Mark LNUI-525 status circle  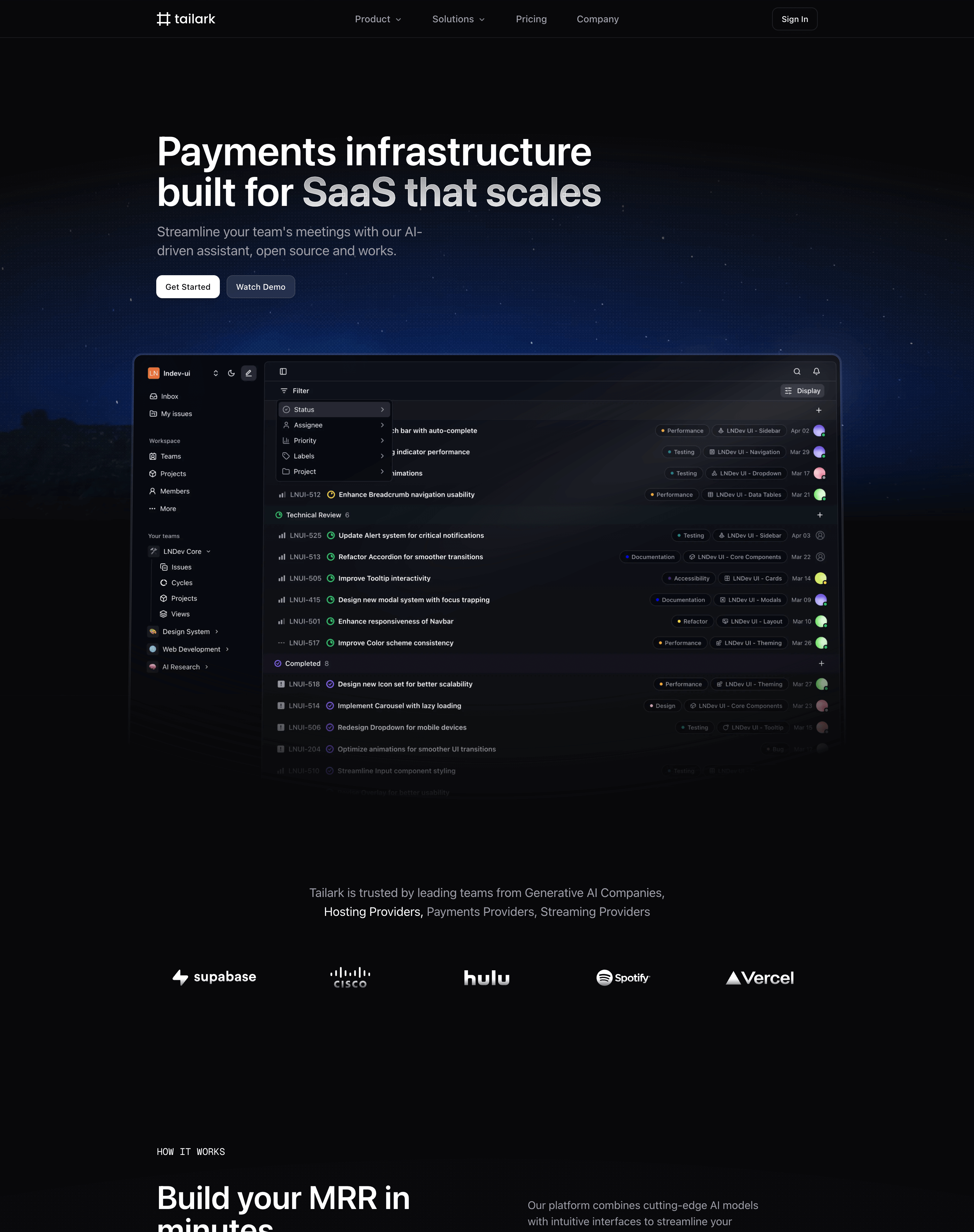331,535
